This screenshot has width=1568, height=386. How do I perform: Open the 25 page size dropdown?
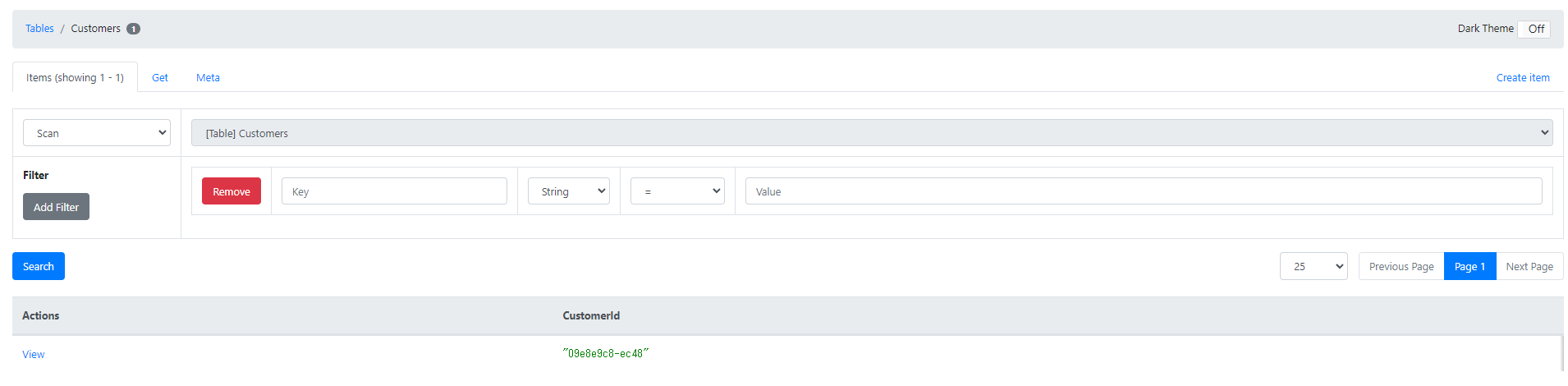[1314, 266]
